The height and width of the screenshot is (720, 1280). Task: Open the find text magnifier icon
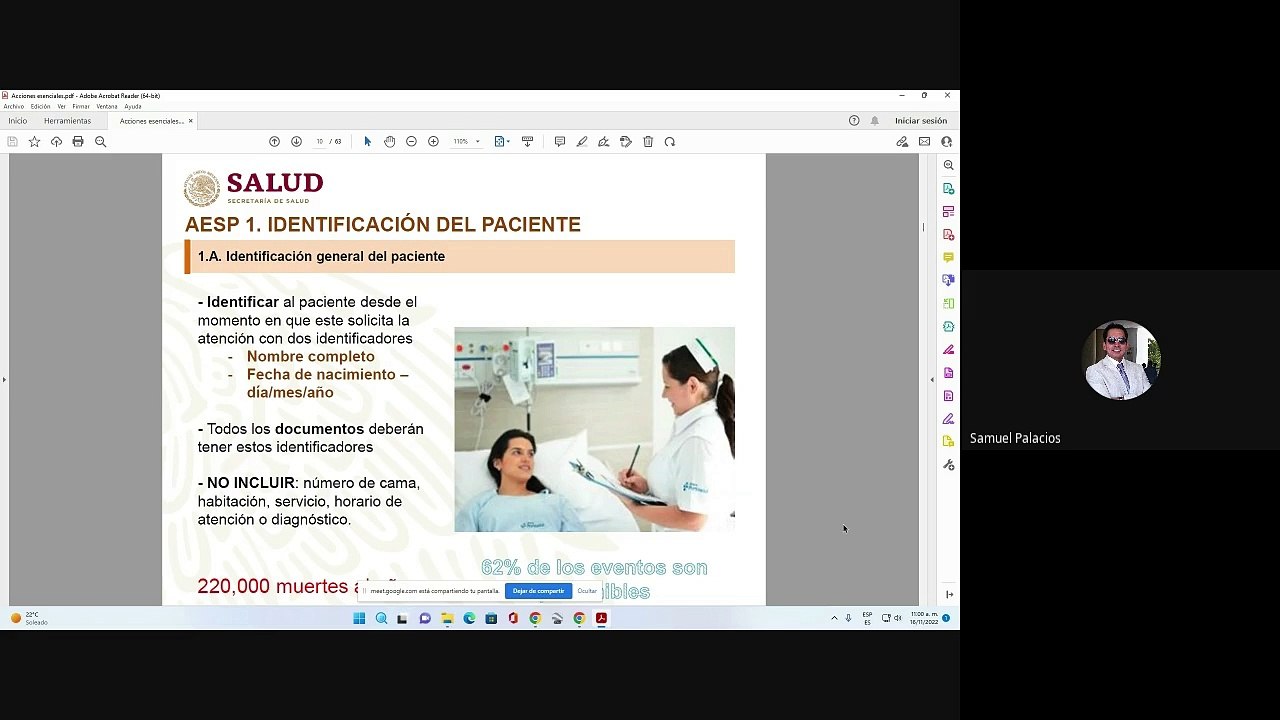pyautogui.click(x=100, y=142)
